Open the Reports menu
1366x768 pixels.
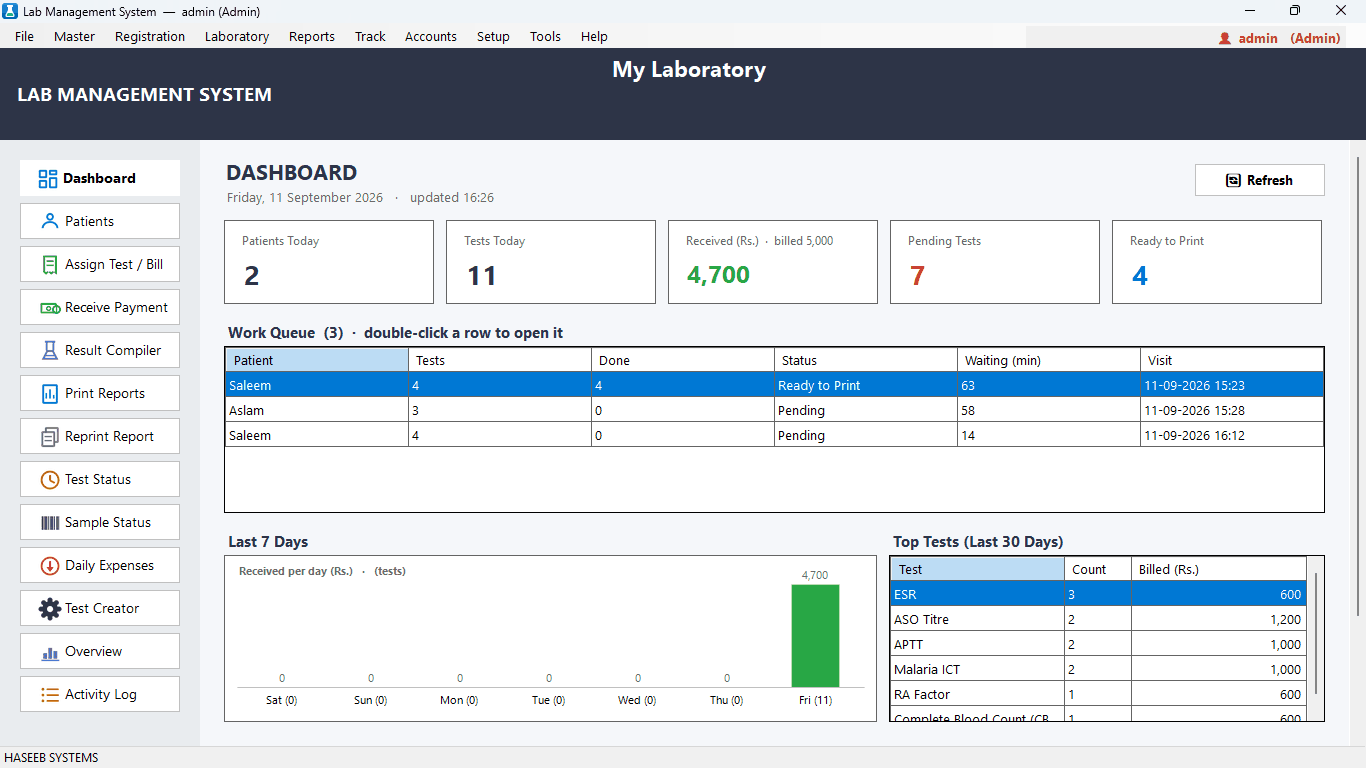(x=312, y=36)
